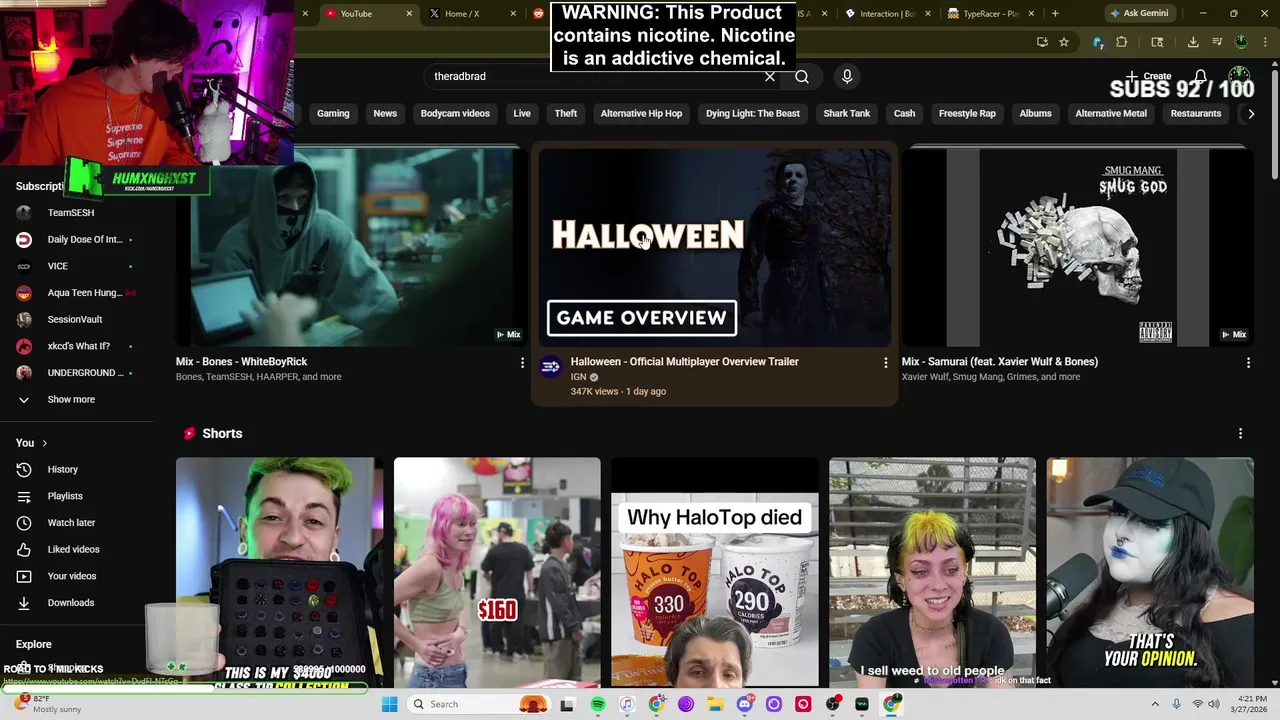This screenshot has height=720, width=1280.
Task: Show hidden system tray icons
Action: [1155, 704]
